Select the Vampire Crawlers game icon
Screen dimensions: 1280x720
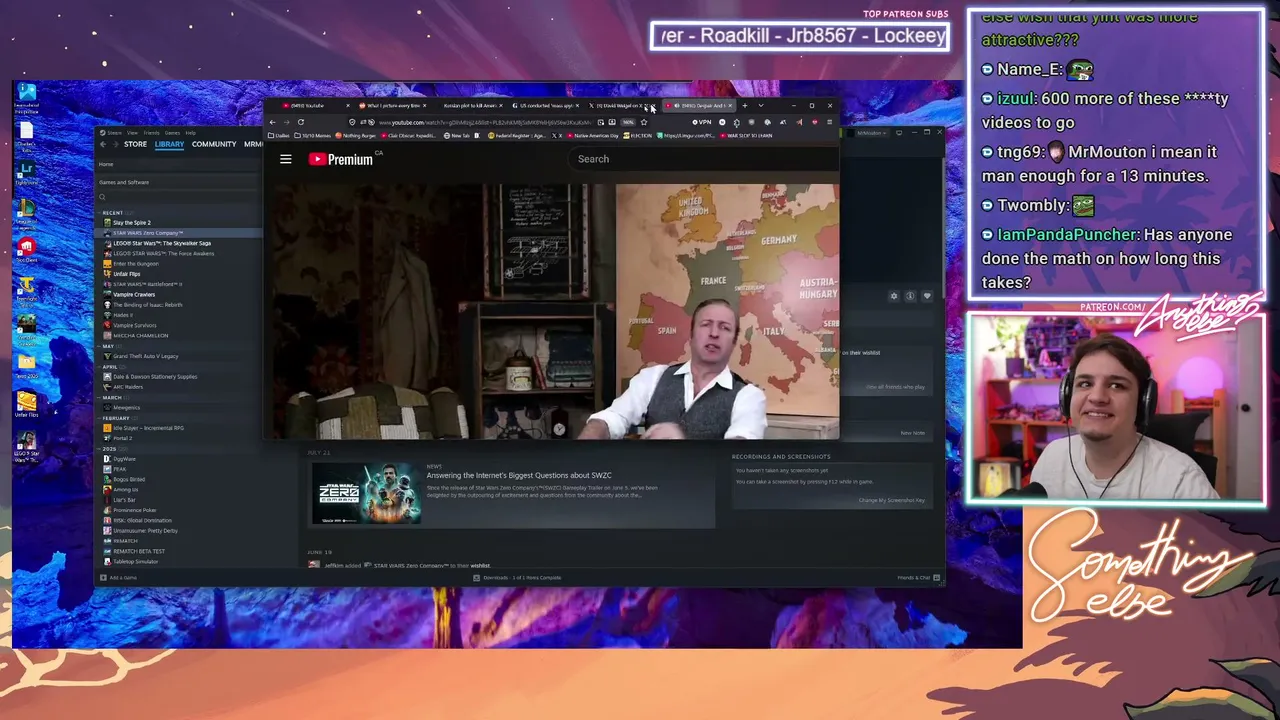[x=108, y=295]
